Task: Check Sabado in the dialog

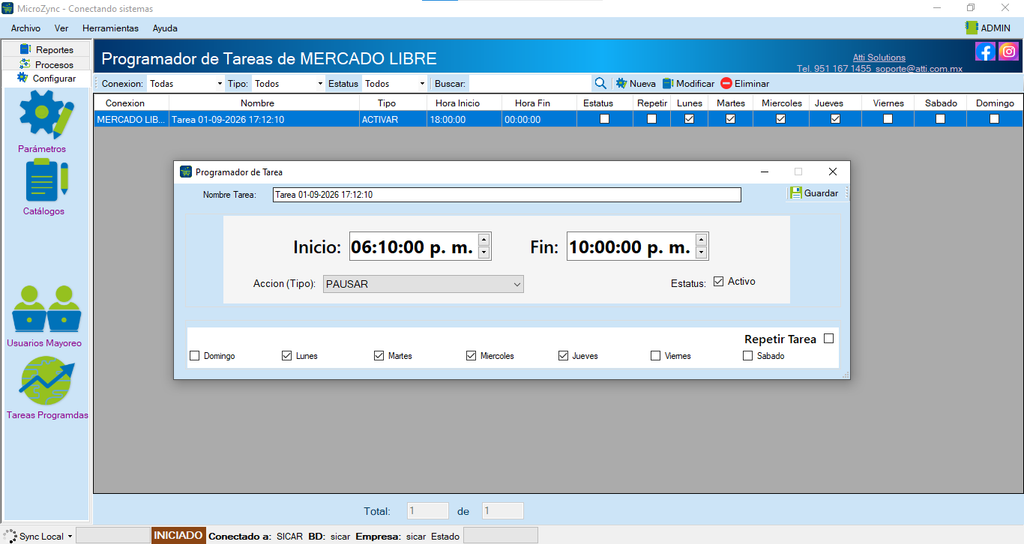Action: tap(748, 356)
